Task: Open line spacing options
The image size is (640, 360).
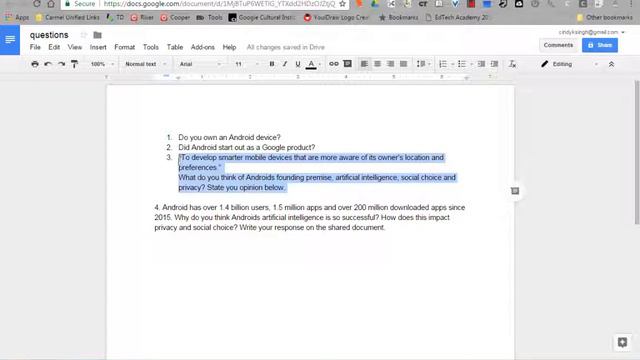Action: 423,64
